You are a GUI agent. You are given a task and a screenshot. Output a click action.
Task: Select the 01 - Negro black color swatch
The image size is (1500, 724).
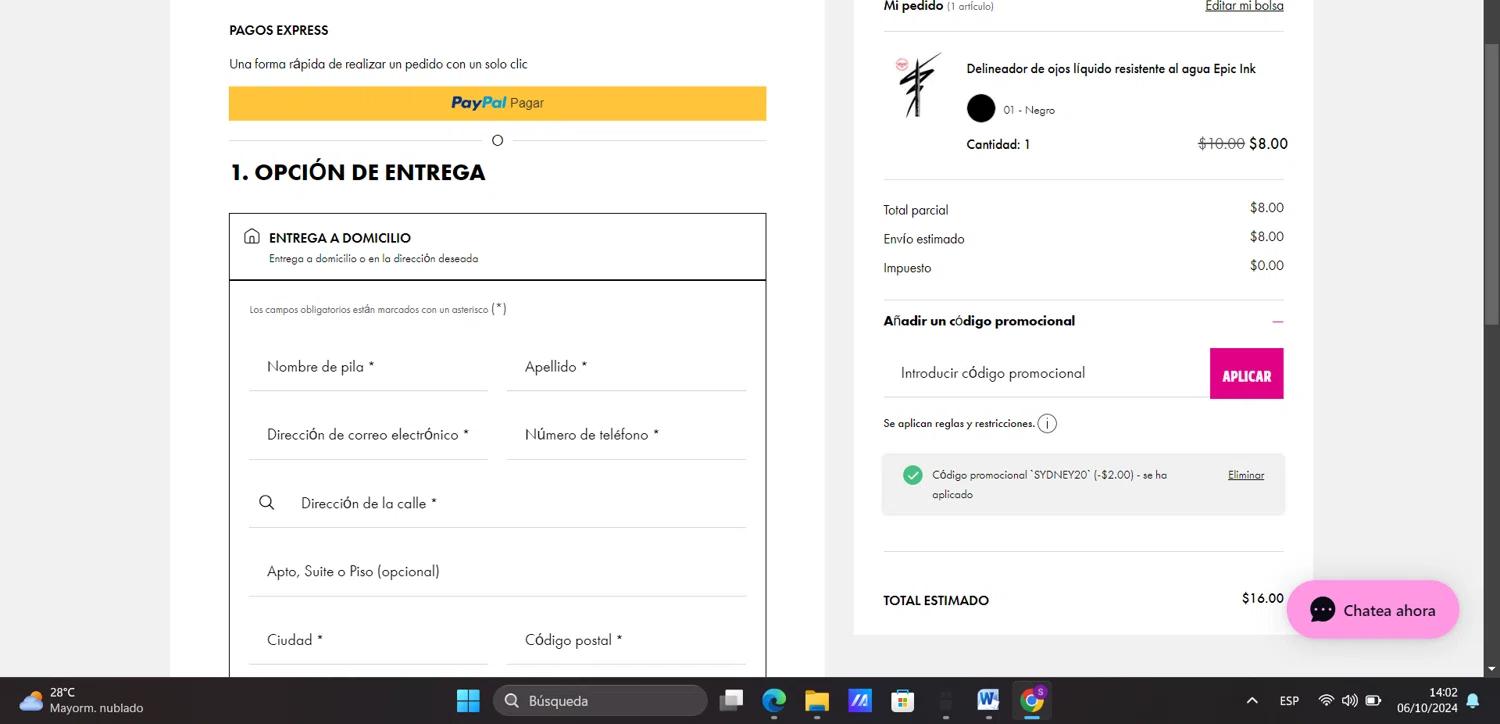point(981,109)
